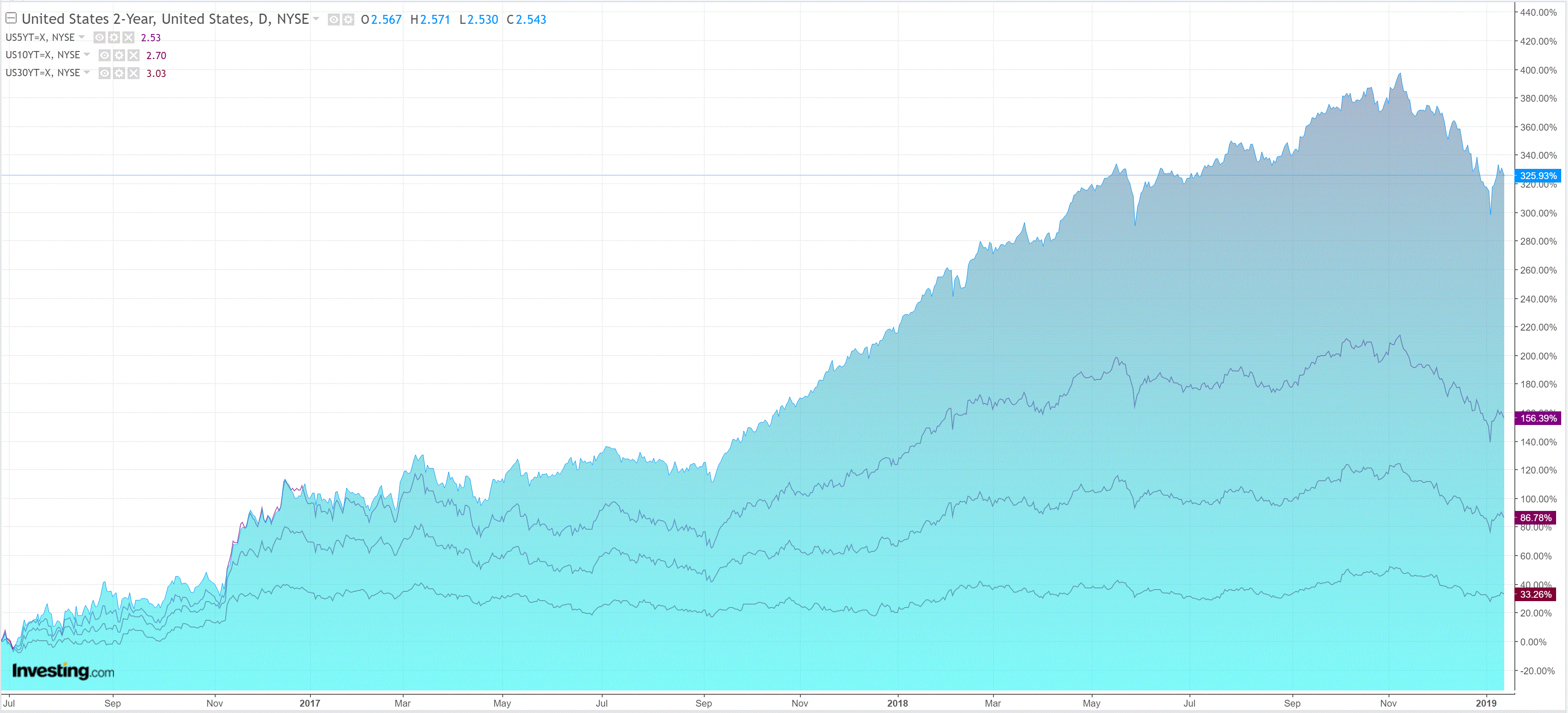Remove the US5YT=X comparison series
Screen dimensions: 1568x713
[128, 38]
